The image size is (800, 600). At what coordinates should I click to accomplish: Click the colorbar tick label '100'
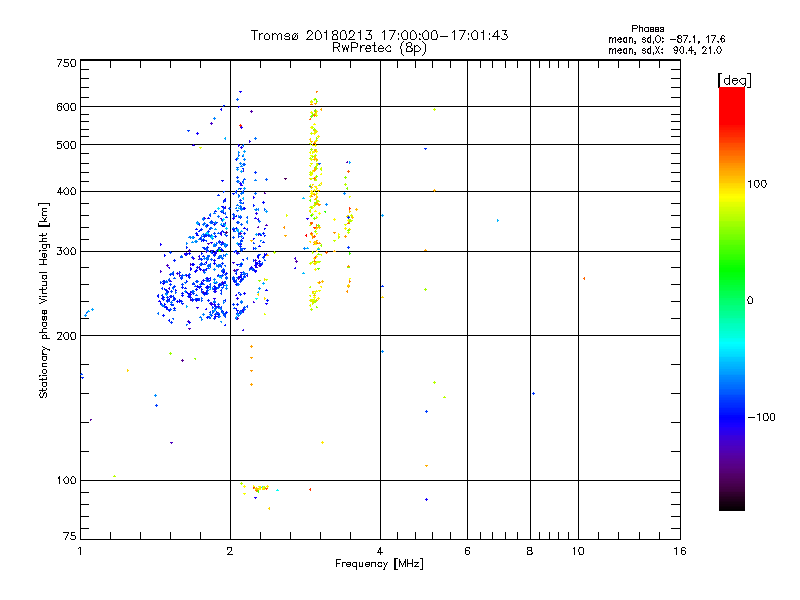[757, 184]
